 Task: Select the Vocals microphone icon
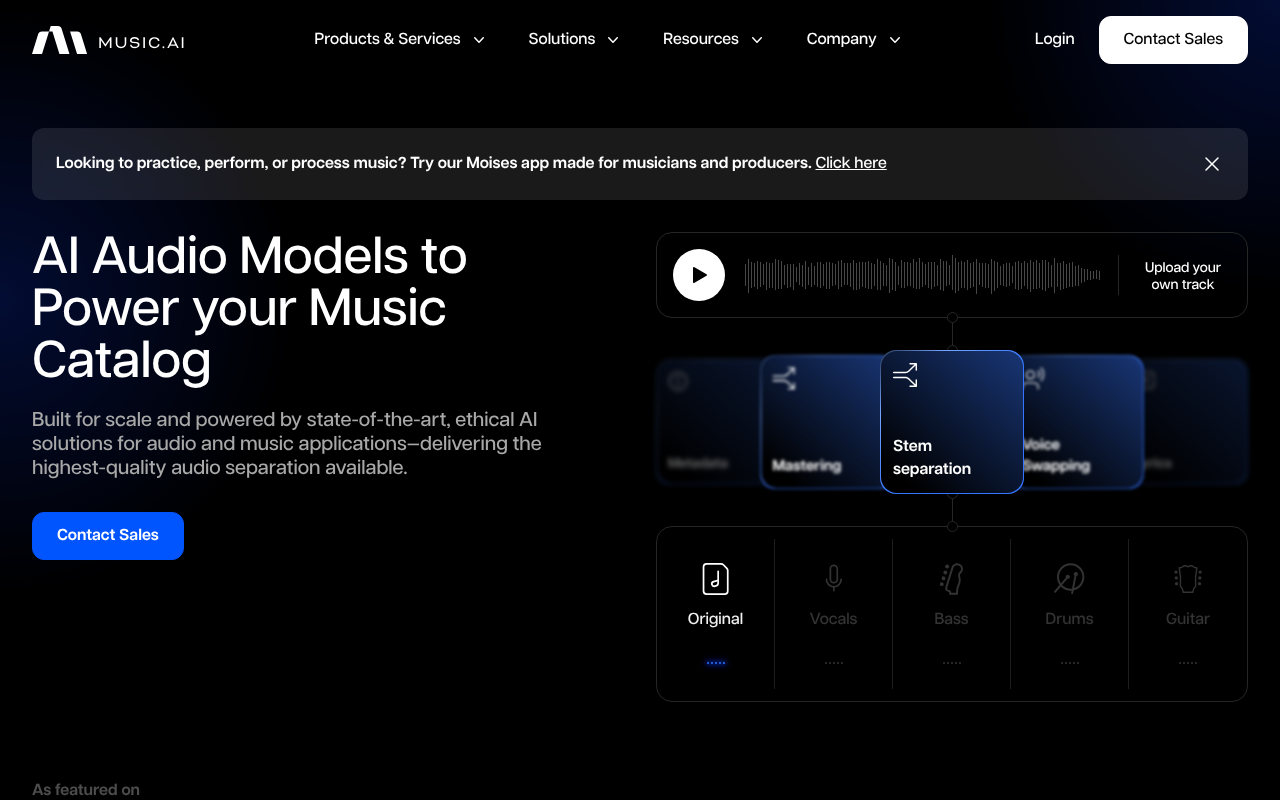coord(833,579)
